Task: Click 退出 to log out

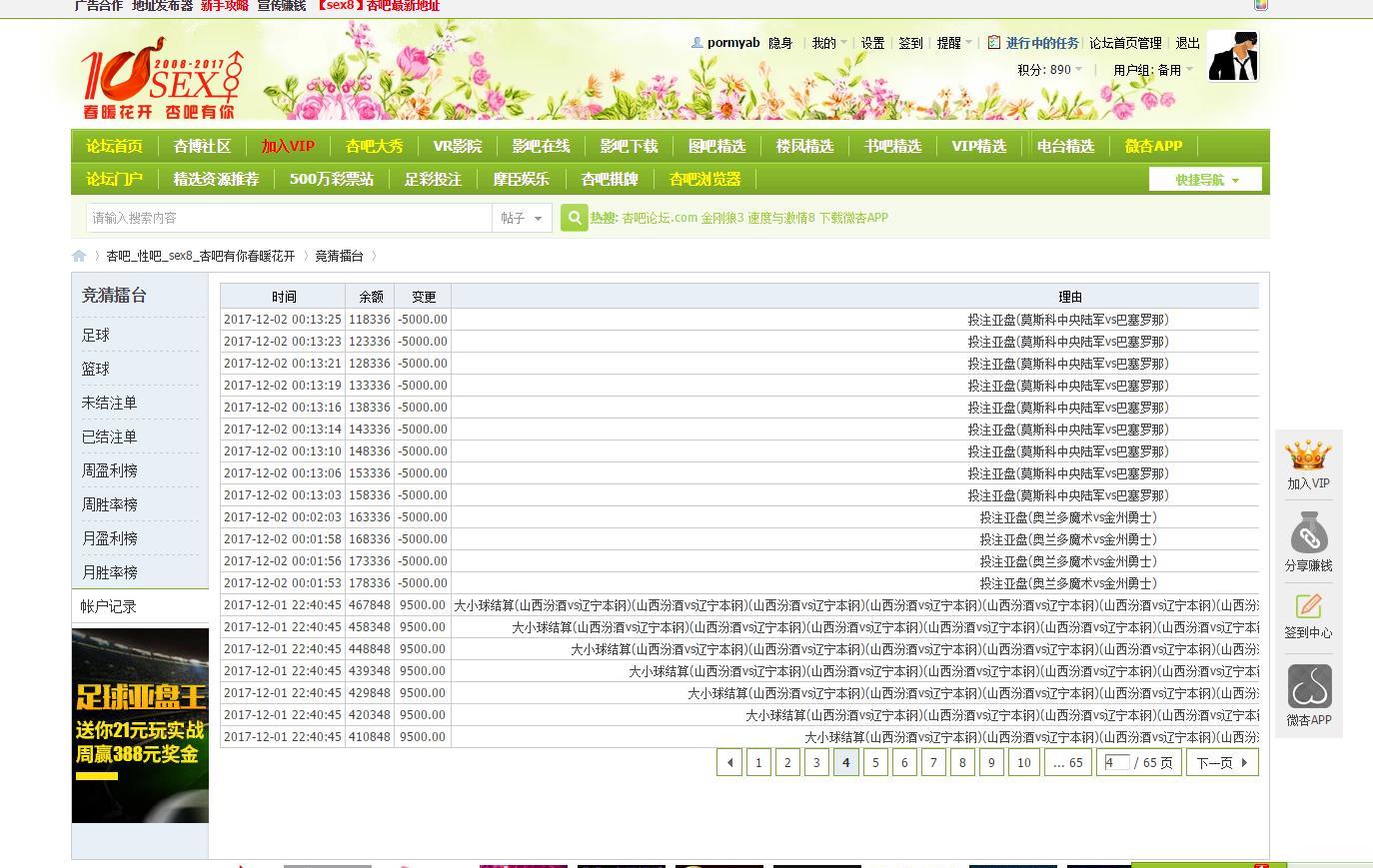Action: click(1188, 43)
